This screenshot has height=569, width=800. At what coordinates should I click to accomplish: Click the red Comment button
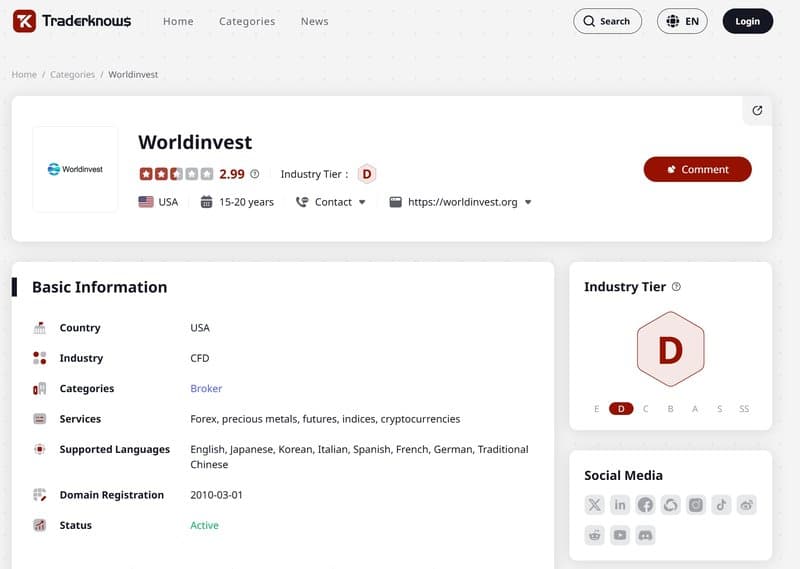point(697,169)
